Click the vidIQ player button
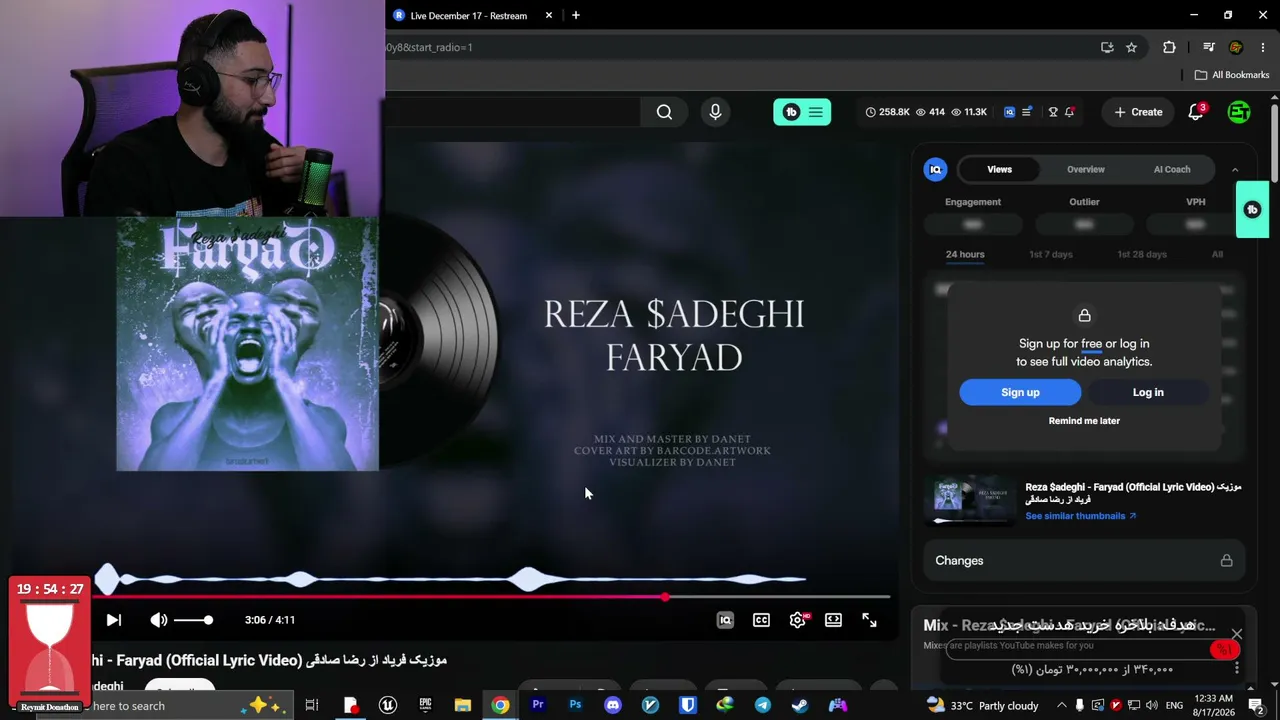This screenshot has height=720, width=1280. (x=725, y=620)
